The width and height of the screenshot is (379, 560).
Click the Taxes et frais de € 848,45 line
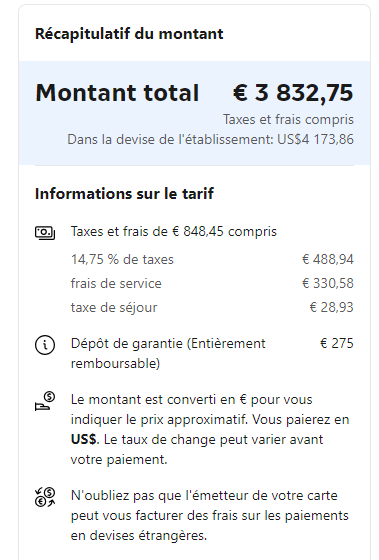[x=174, y=231]
